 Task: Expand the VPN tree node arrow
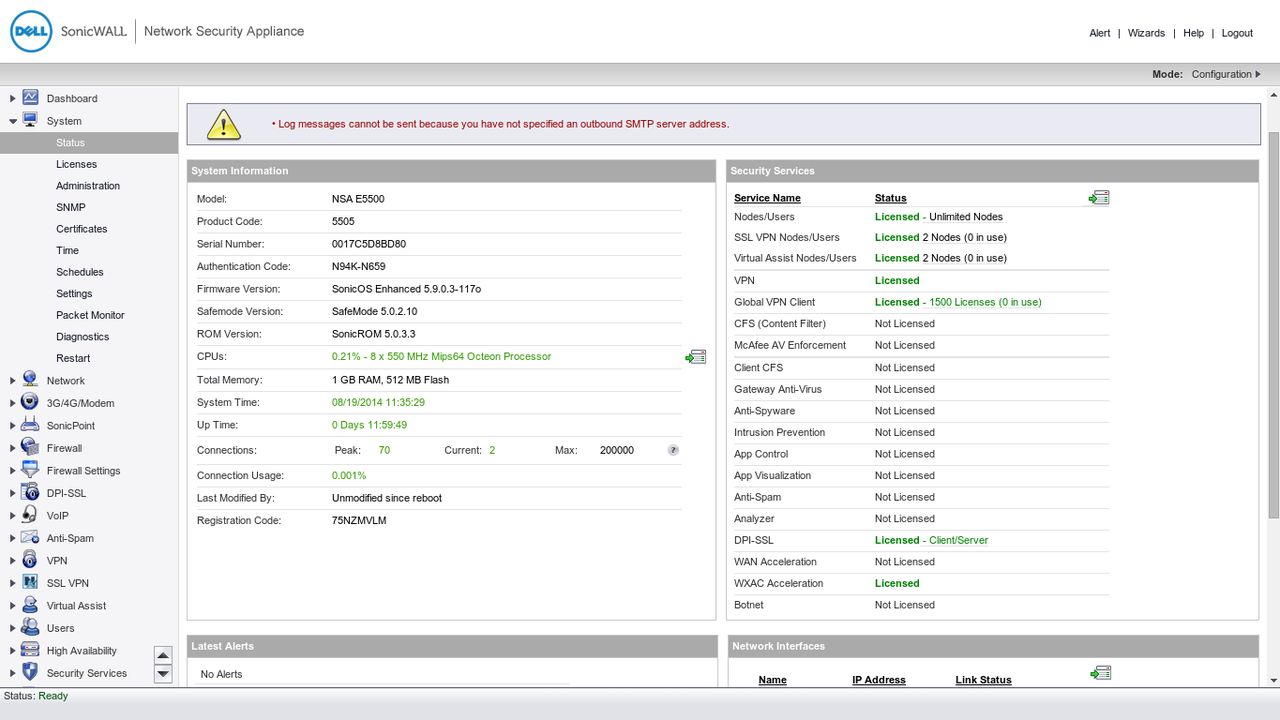pyautogui.click(x=13, y=561)
